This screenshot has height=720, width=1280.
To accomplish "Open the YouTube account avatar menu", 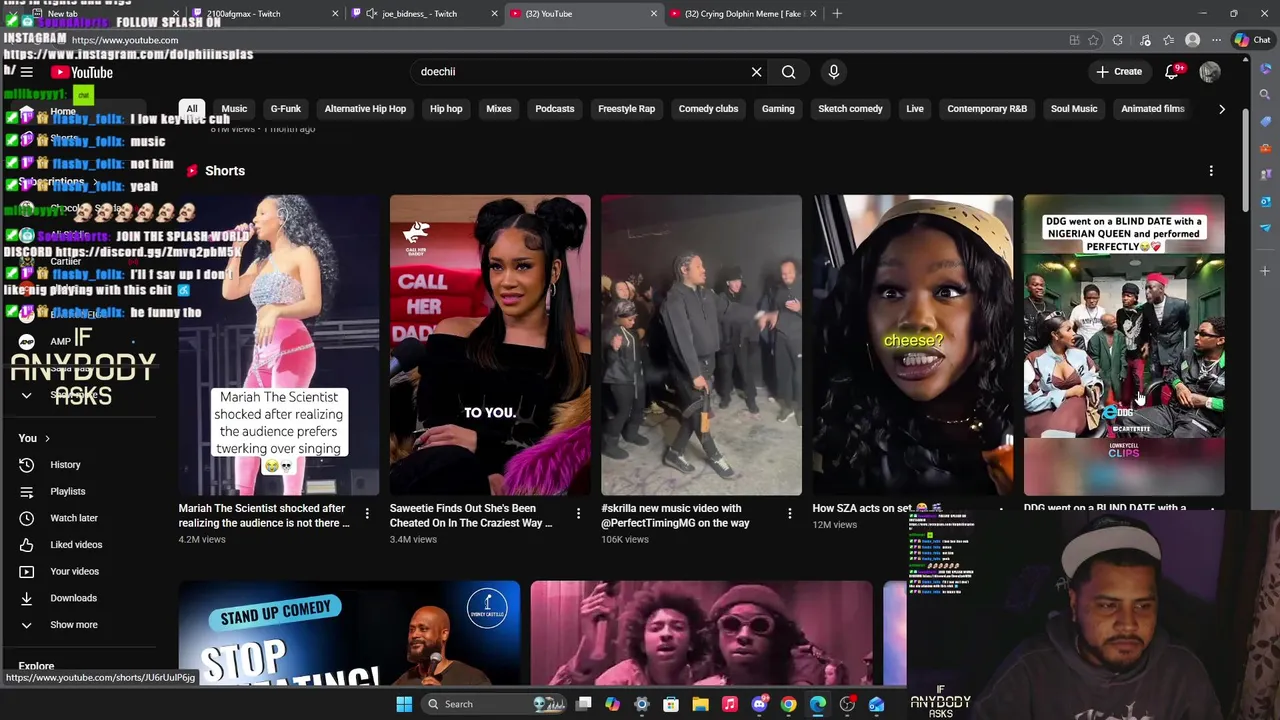I will (x=1210, y=72).
